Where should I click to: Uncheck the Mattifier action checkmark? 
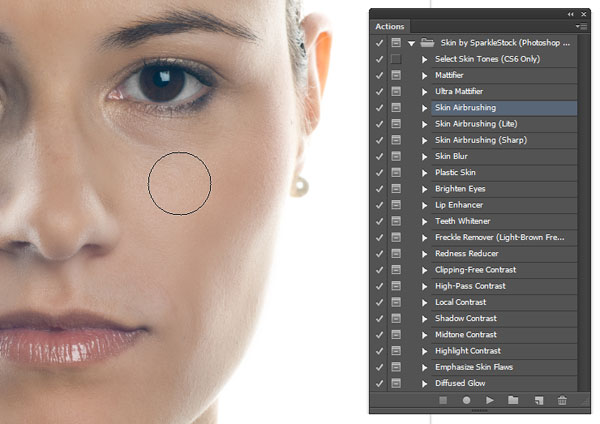coord(379,75)
